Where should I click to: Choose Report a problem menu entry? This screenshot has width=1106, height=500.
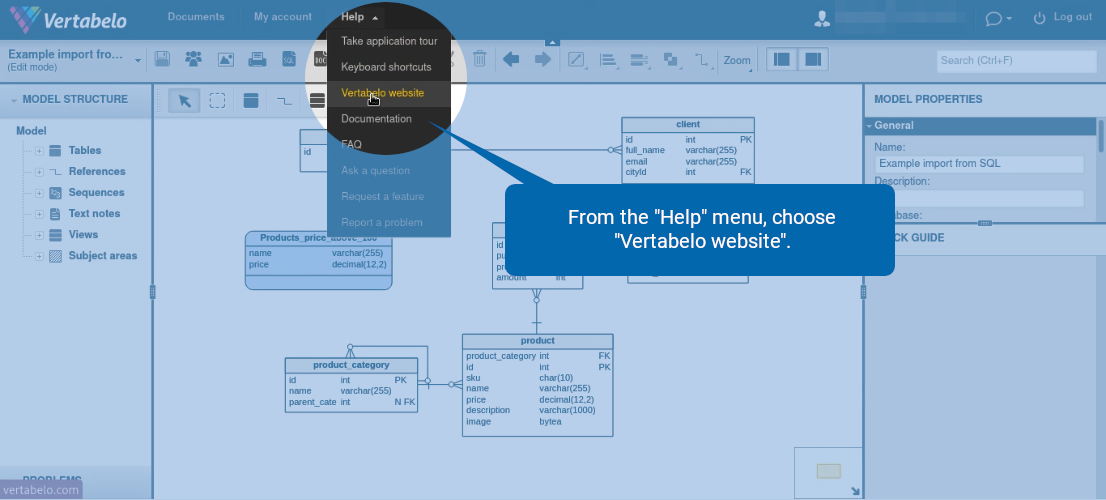coord(389,222)
